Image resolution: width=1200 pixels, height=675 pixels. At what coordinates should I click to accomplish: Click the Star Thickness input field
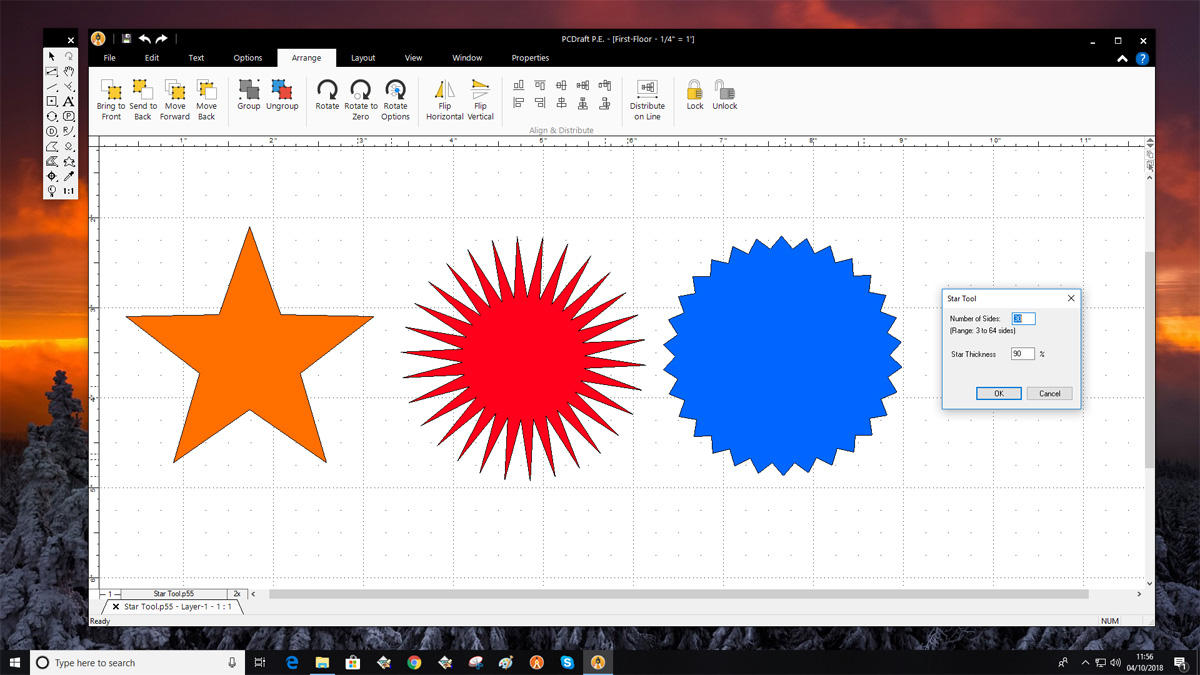pos(1022,354)
